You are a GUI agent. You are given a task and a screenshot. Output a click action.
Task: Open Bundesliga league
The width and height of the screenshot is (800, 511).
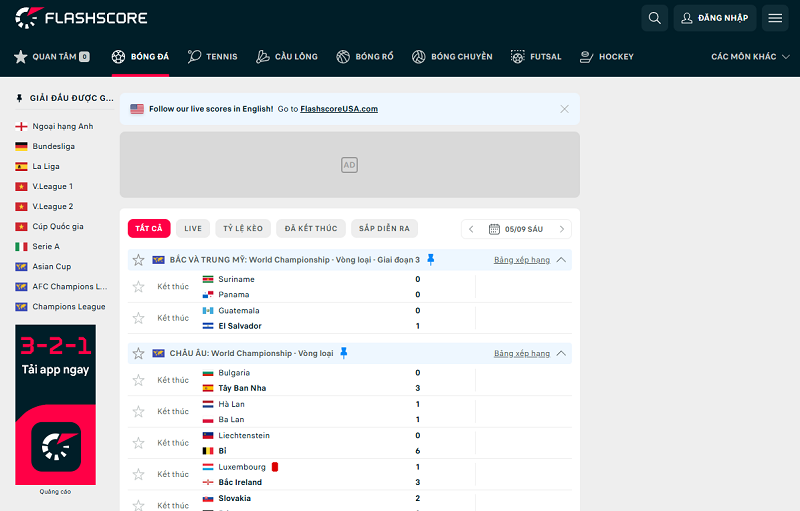[x=45, y=146]
